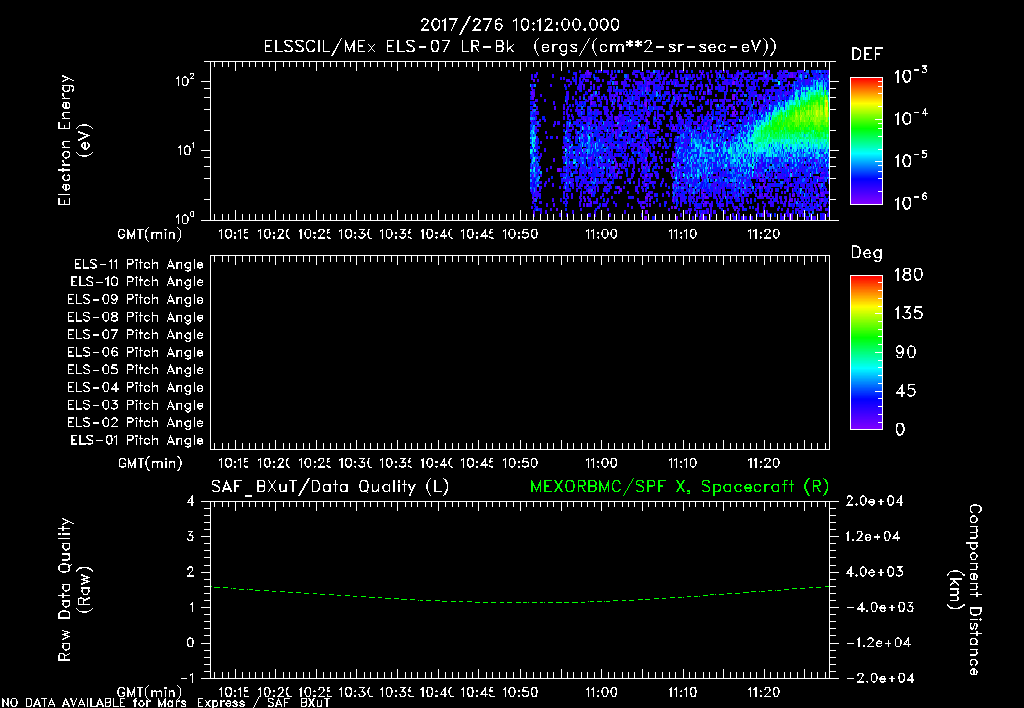Click the 10^2 electron energy tick label
The image size is (1024, 708).
pyautogui.click(x=185, y=81)
